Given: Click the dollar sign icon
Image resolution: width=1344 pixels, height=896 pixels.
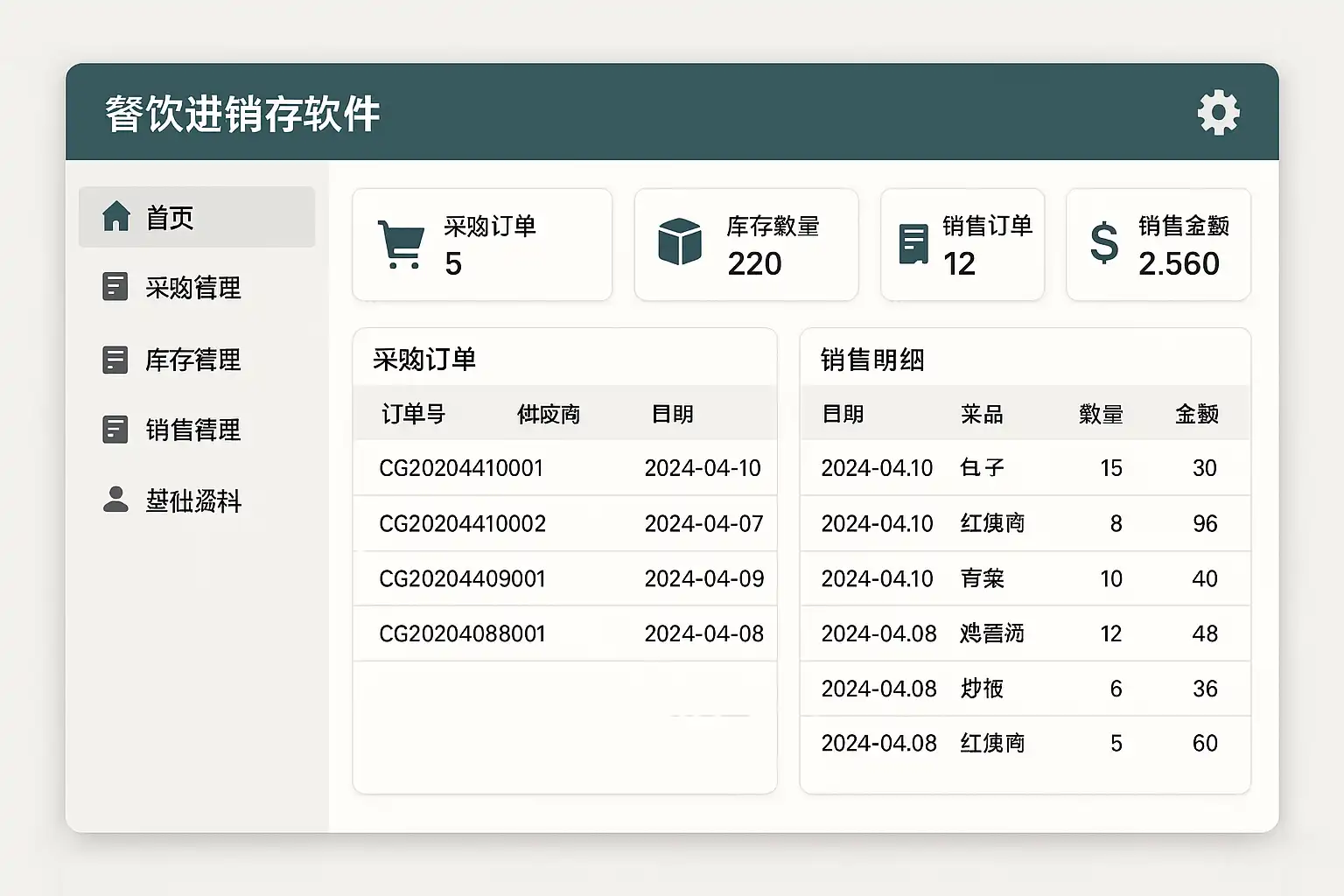Looking at the screenshot, I should (x=1104, y=243).
